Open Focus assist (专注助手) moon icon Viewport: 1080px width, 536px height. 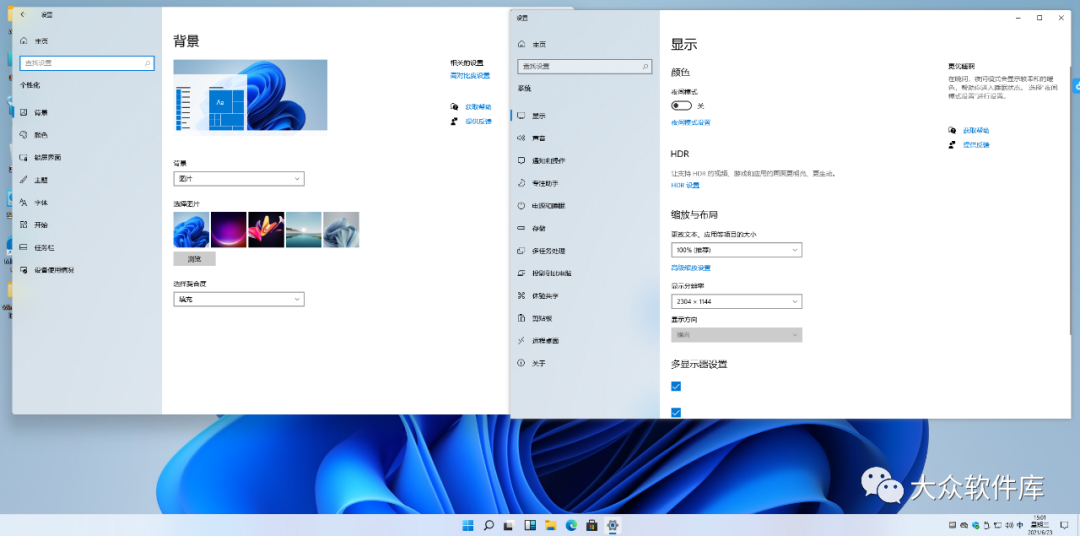(521, 183)
